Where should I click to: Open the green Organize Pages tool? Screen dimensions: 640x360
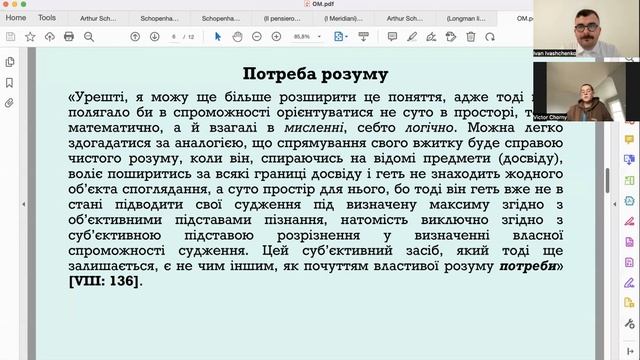point(629,180)
